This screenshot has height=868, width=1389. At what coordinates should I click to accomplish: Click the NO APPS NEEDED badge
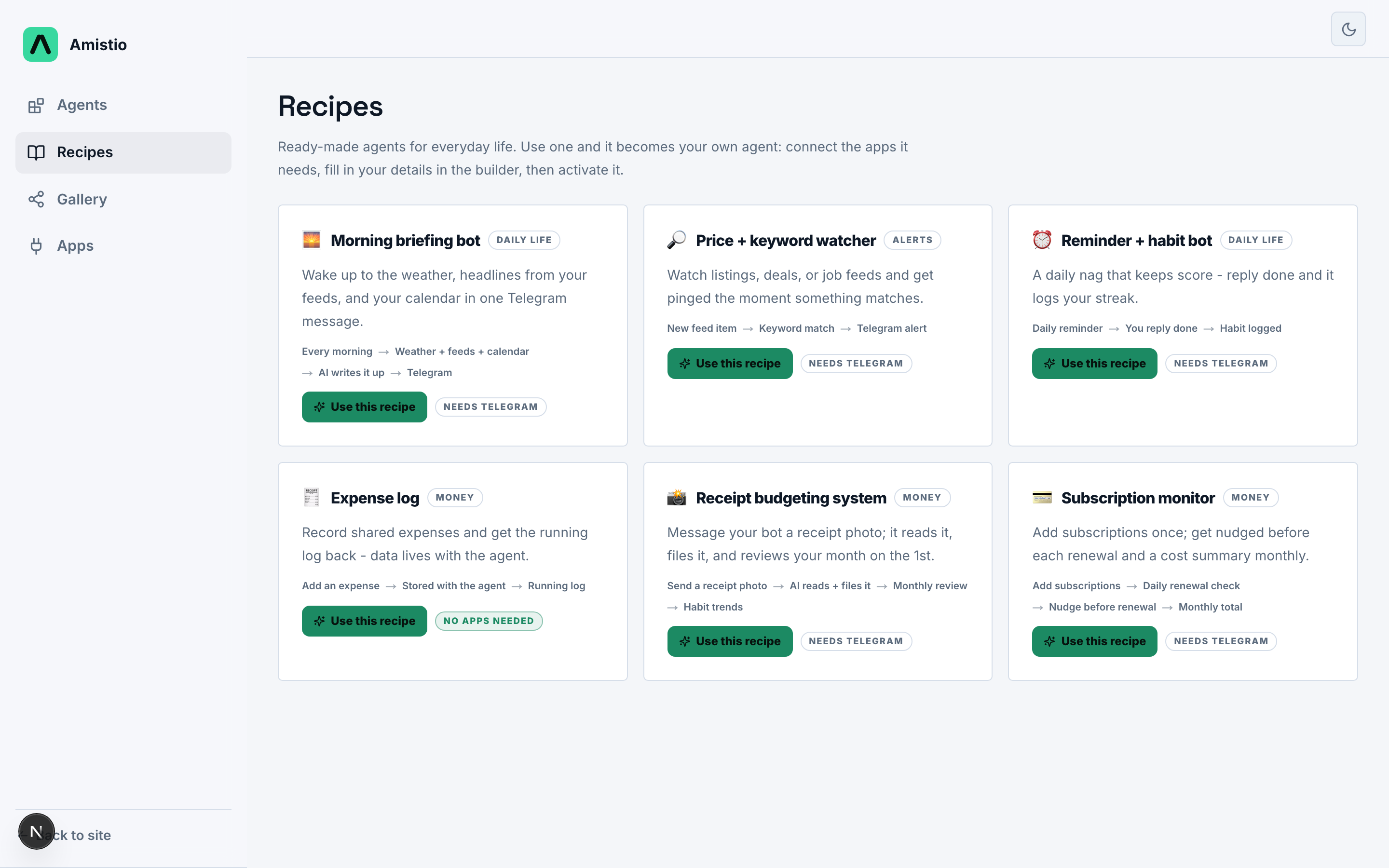(489, 621)
